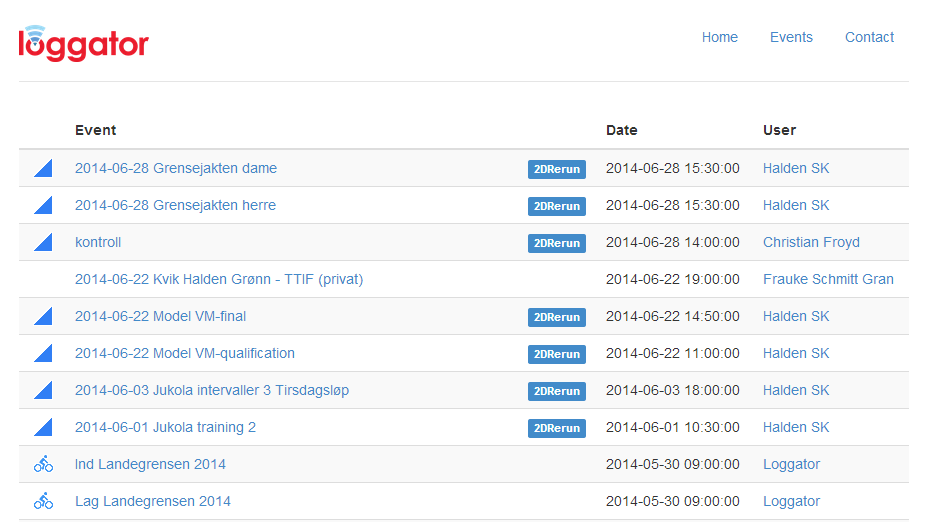Open 2DRerun for kontroll event
The width and height of the screenshot is (927, 522).
[557, 243]
